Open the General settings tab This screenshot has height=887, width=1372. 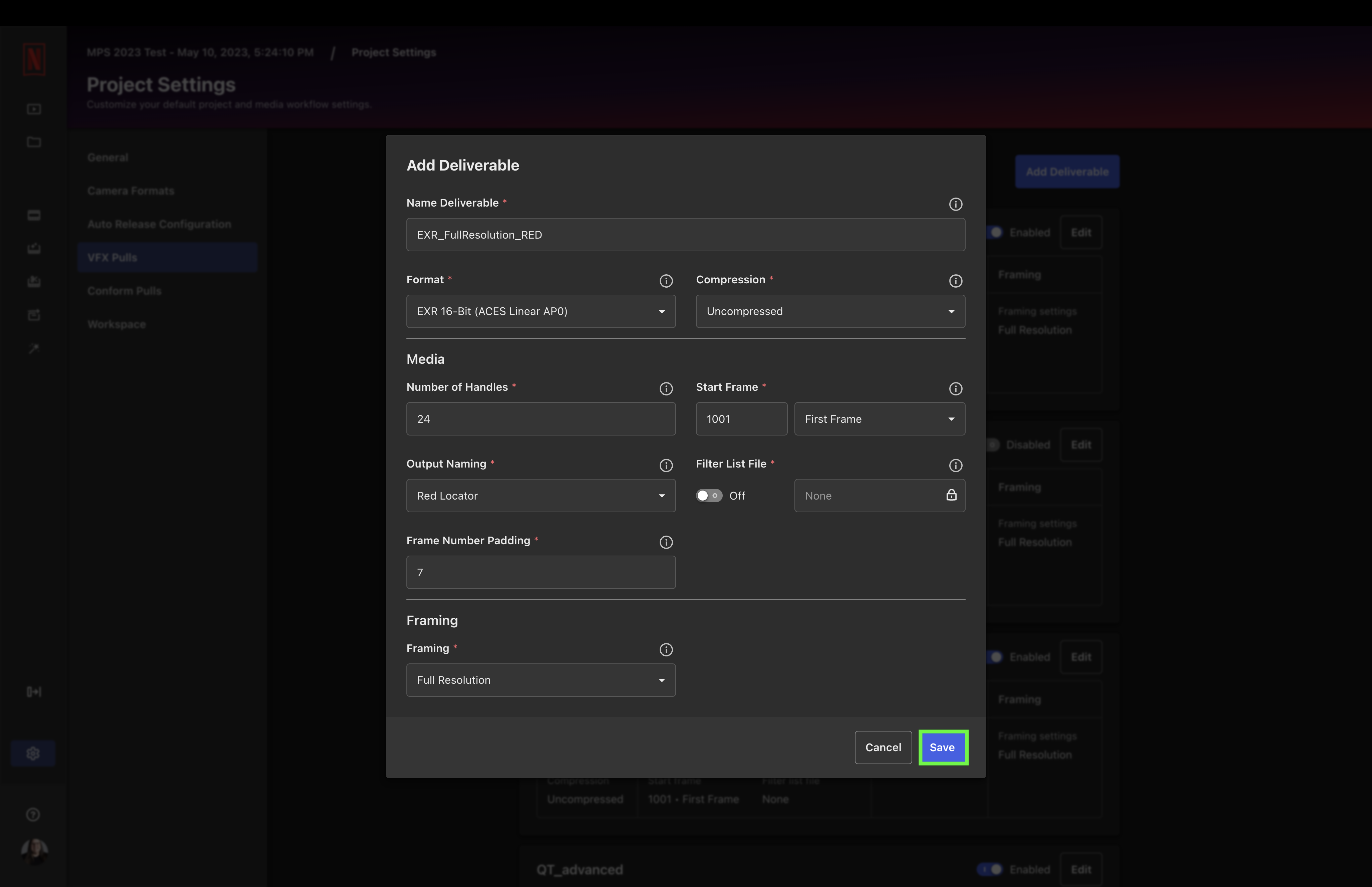(108, 157)
